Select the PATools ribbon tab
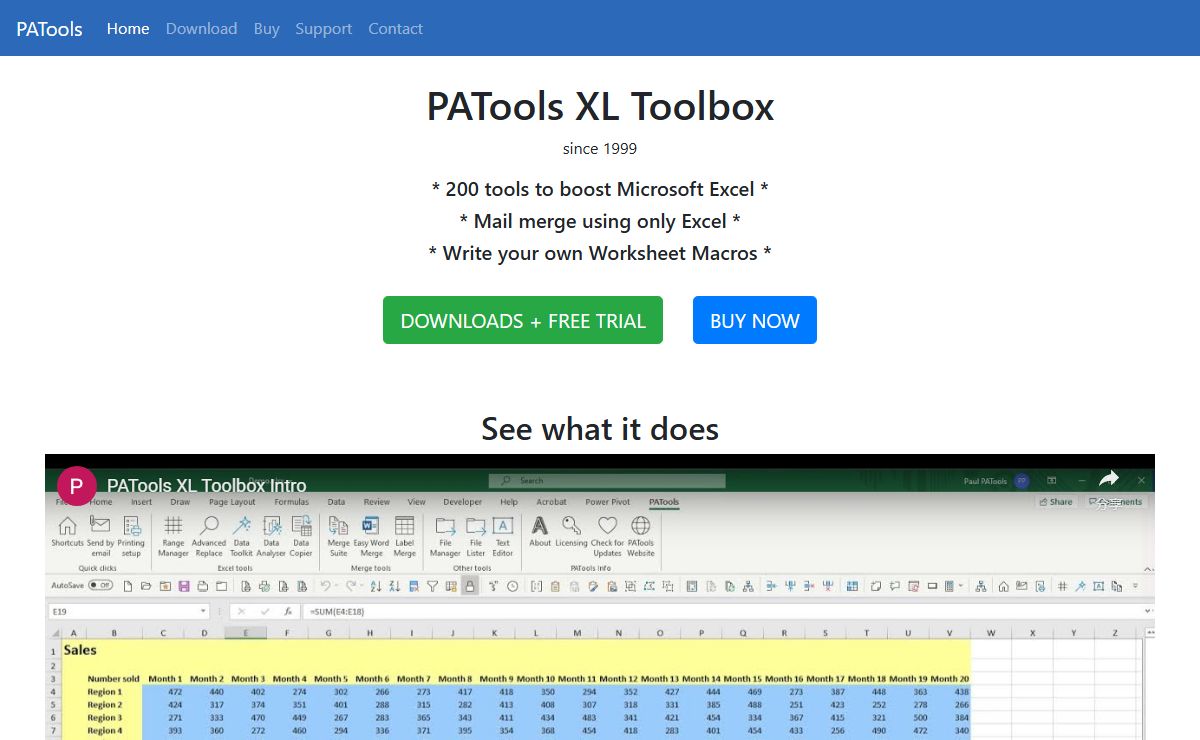1200x740 pixels. coord(663,502)
